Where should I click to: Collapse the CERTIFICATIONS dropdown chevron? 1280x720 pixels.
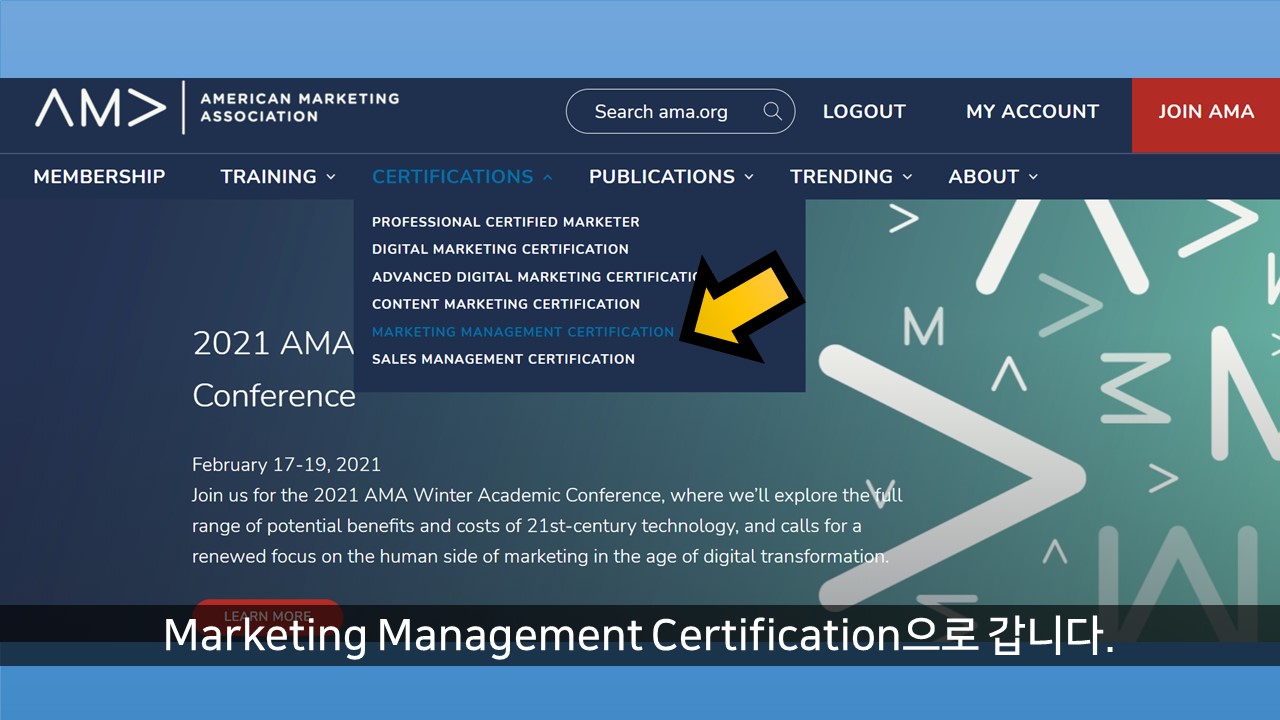coord(547,177)
